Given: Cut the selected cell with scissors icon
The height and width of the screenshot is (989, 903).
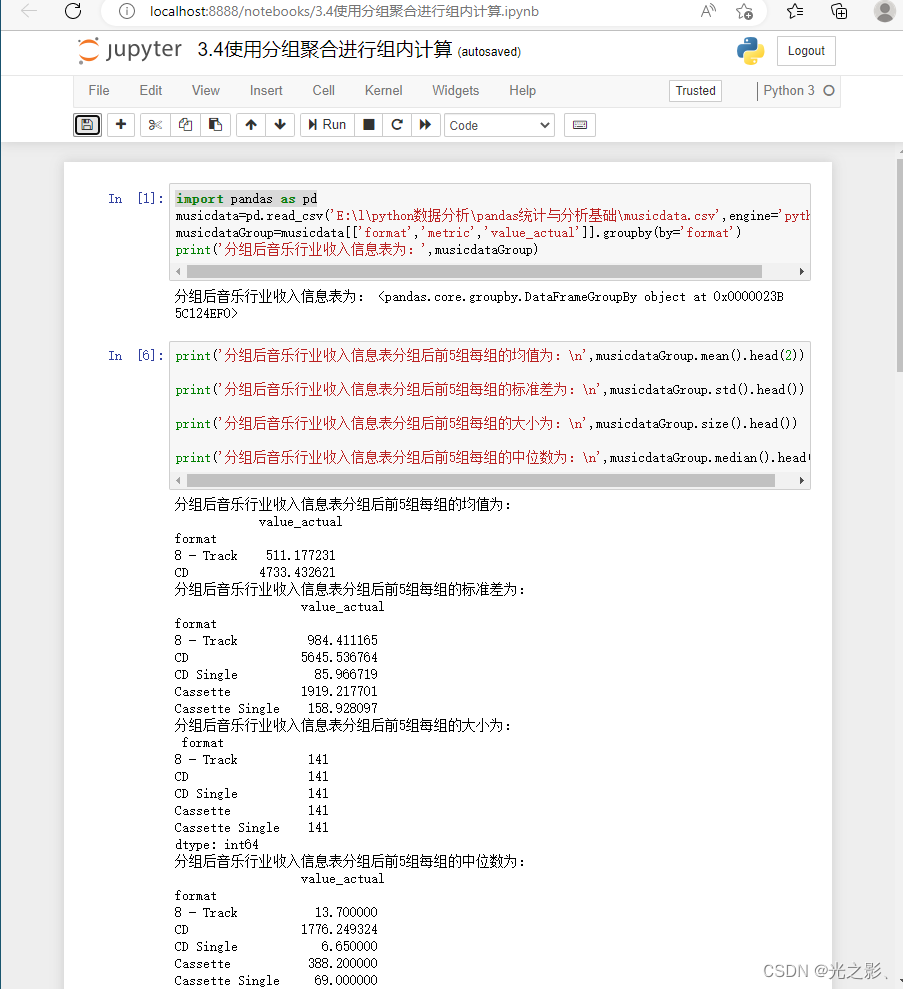Looking at the screenshot, I should pyautogui.click(x=153, y=124).
